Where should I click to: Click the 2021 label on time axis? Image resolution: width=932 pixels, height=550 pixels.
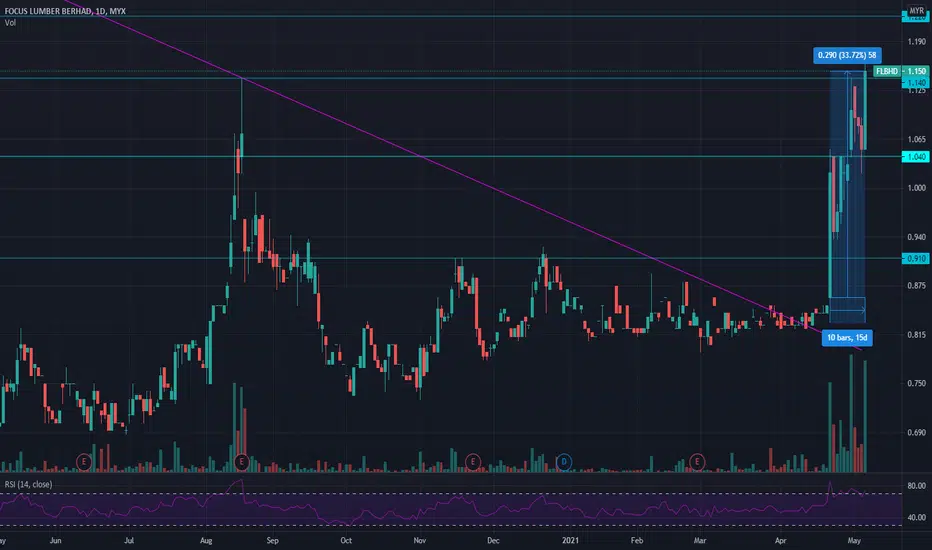(x=570, y=540)
